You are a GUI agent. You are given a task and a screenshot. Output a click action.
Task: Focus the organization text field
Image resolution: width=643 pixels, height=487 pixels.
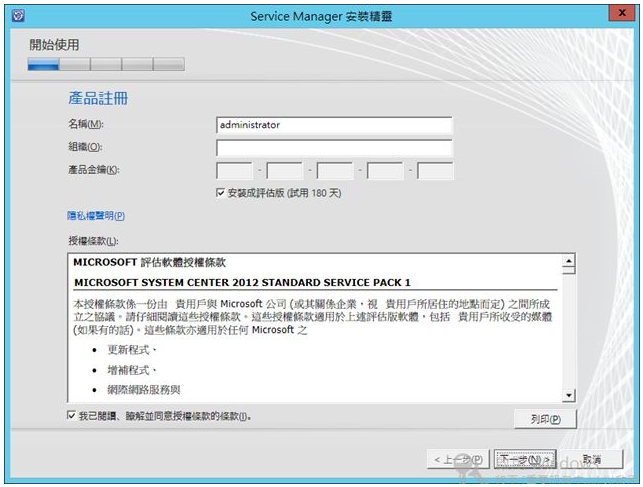coord(334,148)
